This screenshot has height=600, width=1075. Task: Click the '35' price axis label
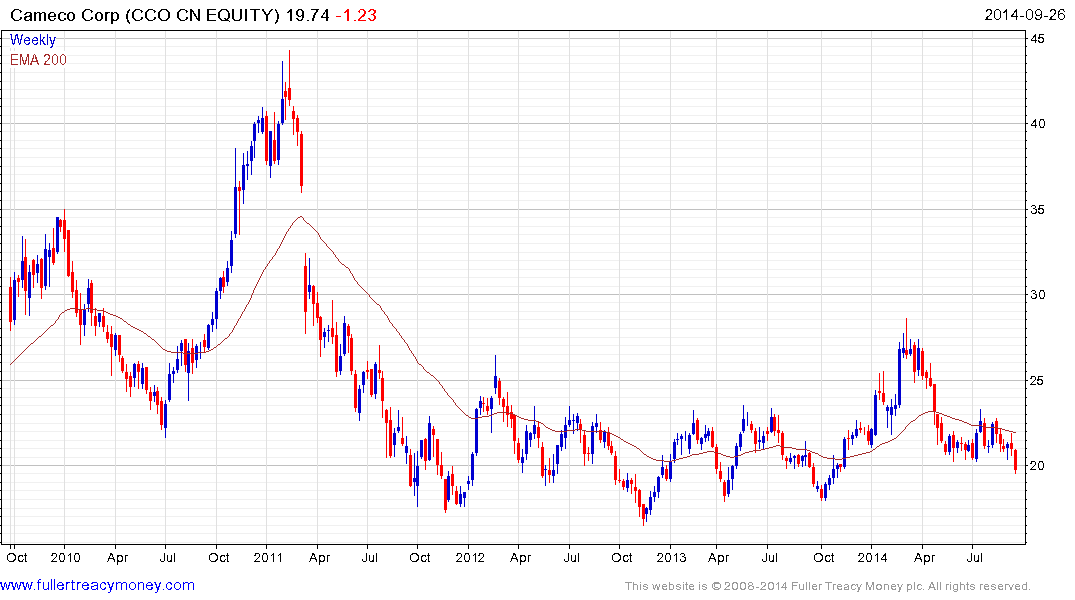coord(1037,210)
